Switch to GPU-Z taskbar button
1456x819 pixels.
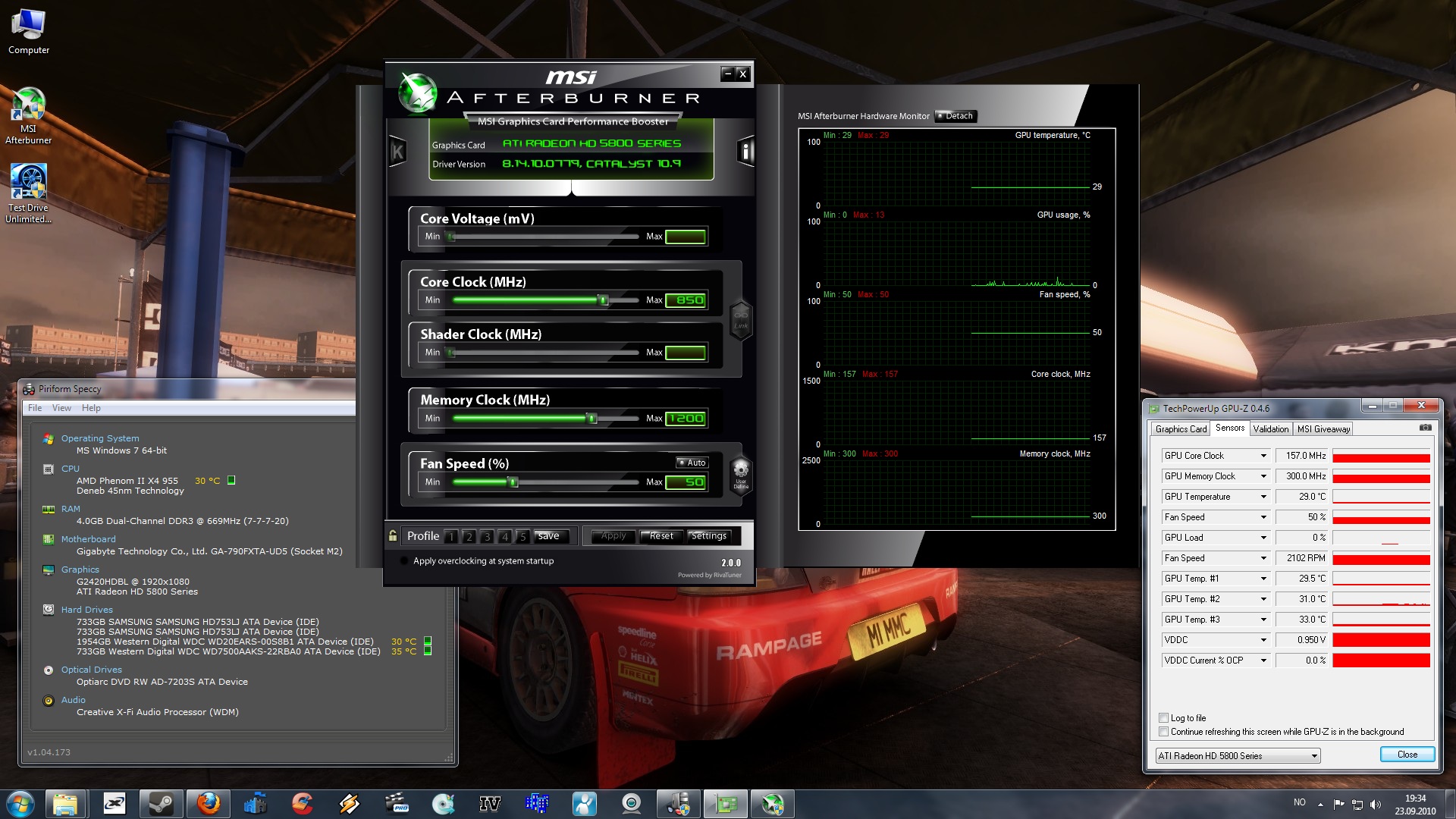[x=726, y=804]
